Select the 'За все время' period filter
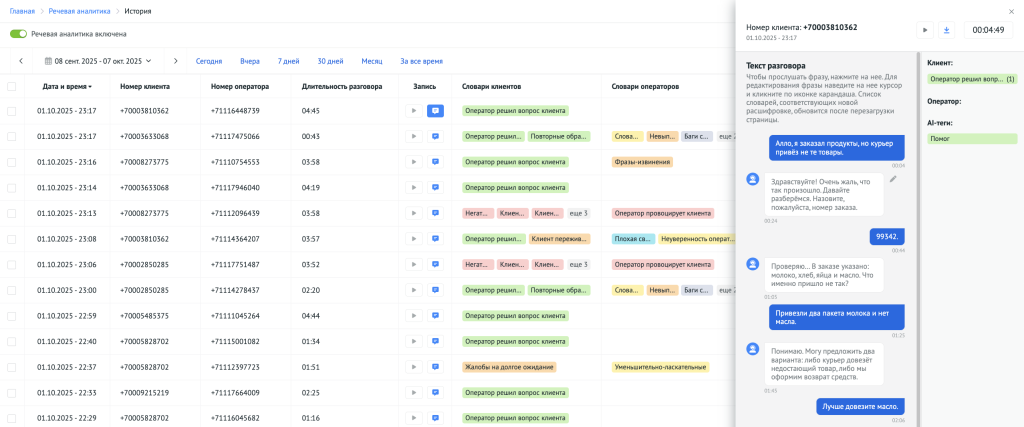The height and width of the screenshot is (427, 1024). coord(421,61)
